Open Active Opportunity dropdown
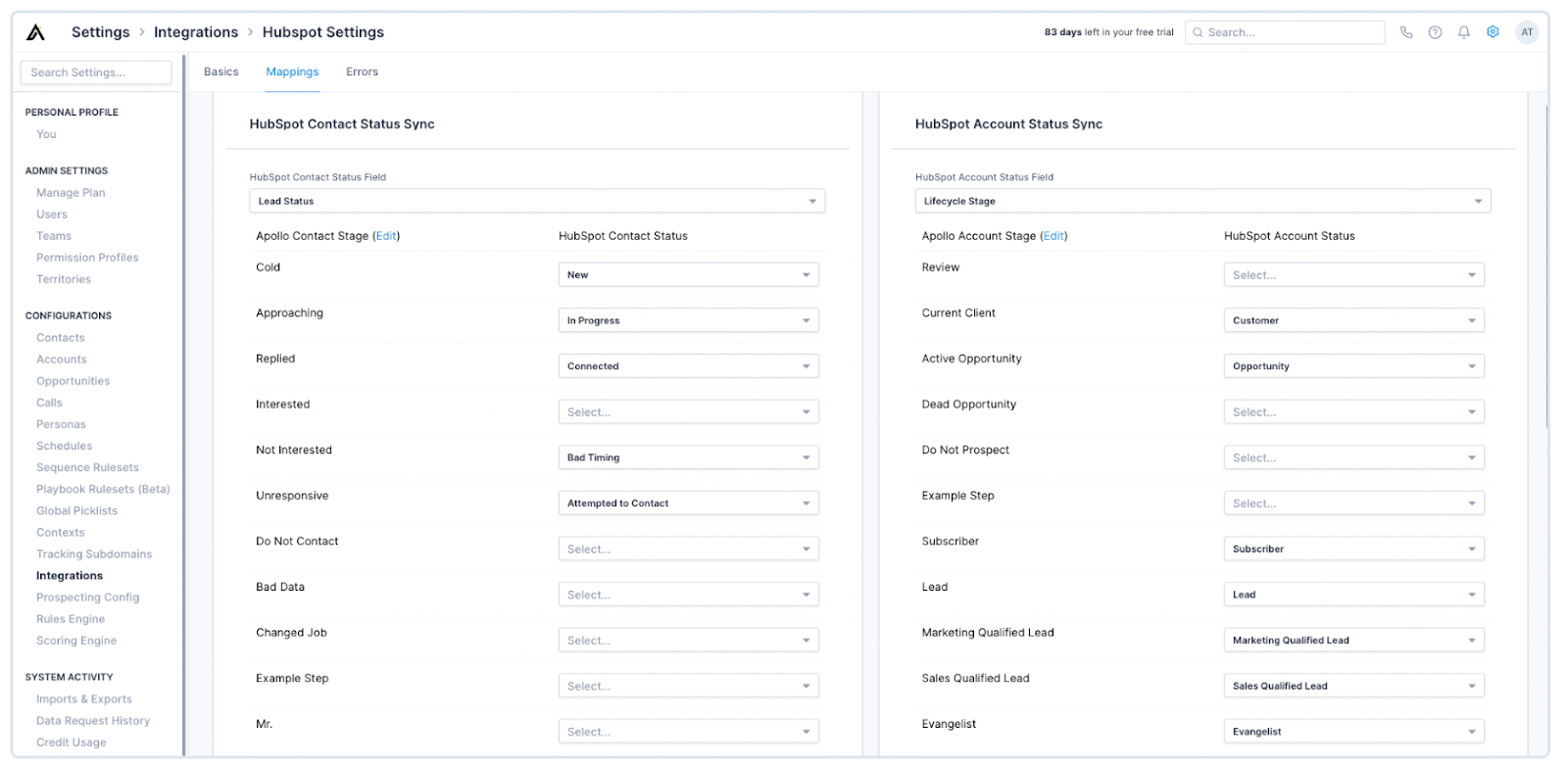This screenshot has height=767, width=1568. (x=1354, y=366)
